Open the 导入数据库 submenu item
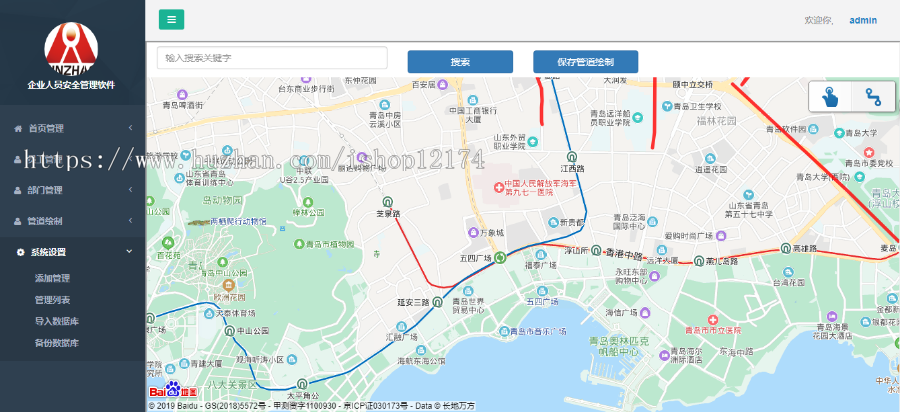This screenshot has width=900, height=412. pyautogui.click(x=57, y=321)
